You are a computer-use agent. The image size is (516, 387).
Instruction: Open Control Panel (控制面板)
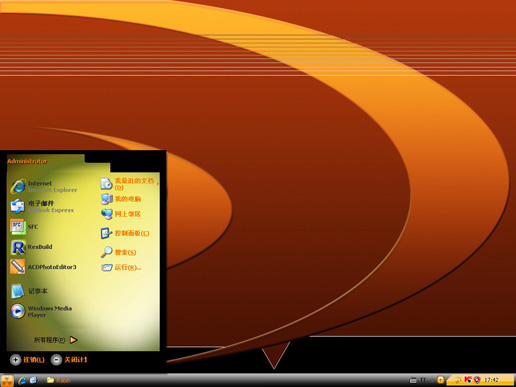click(125, 233)
